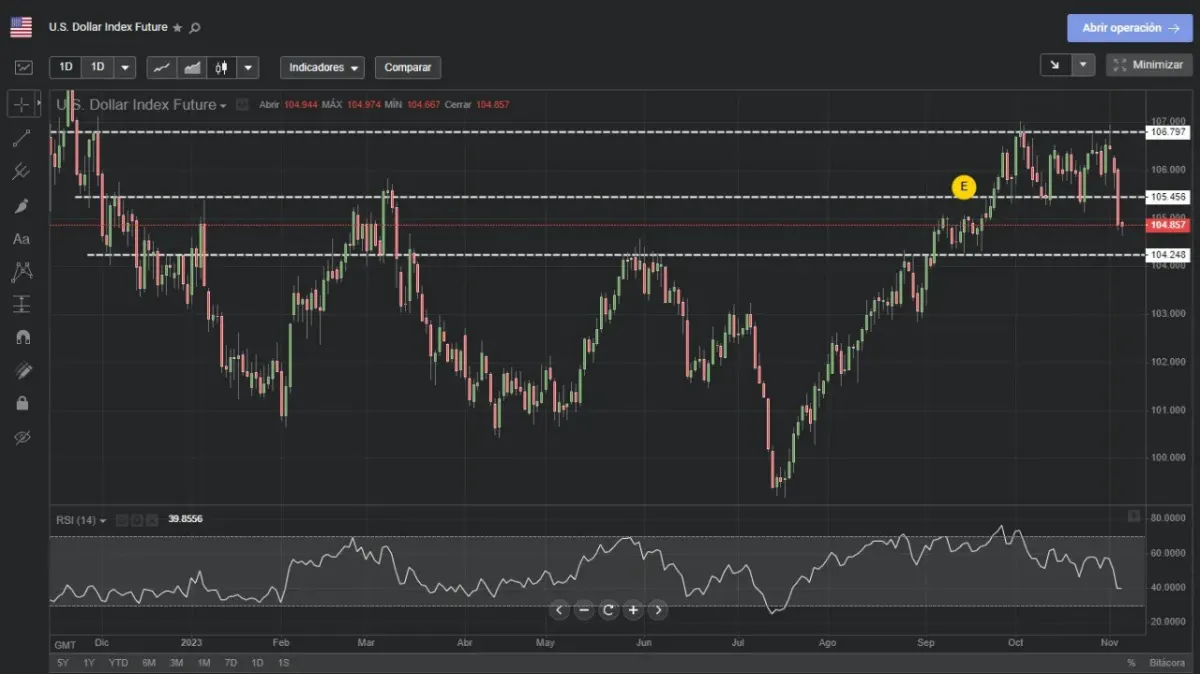Select the 7D range
This screenshot has height=674, width=1200.
231,663
